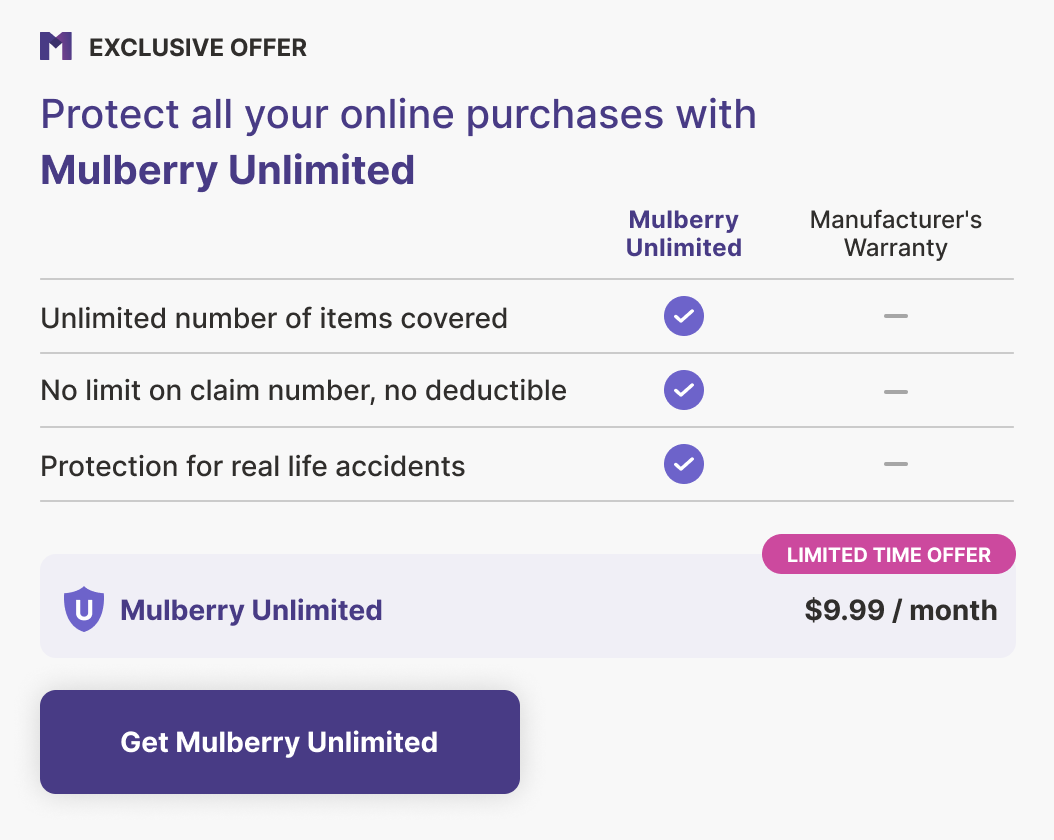This screenshot has width=1054, height=840.
Task: Click warranty dash for accidents protection row
Action: (x=896, y=464)
